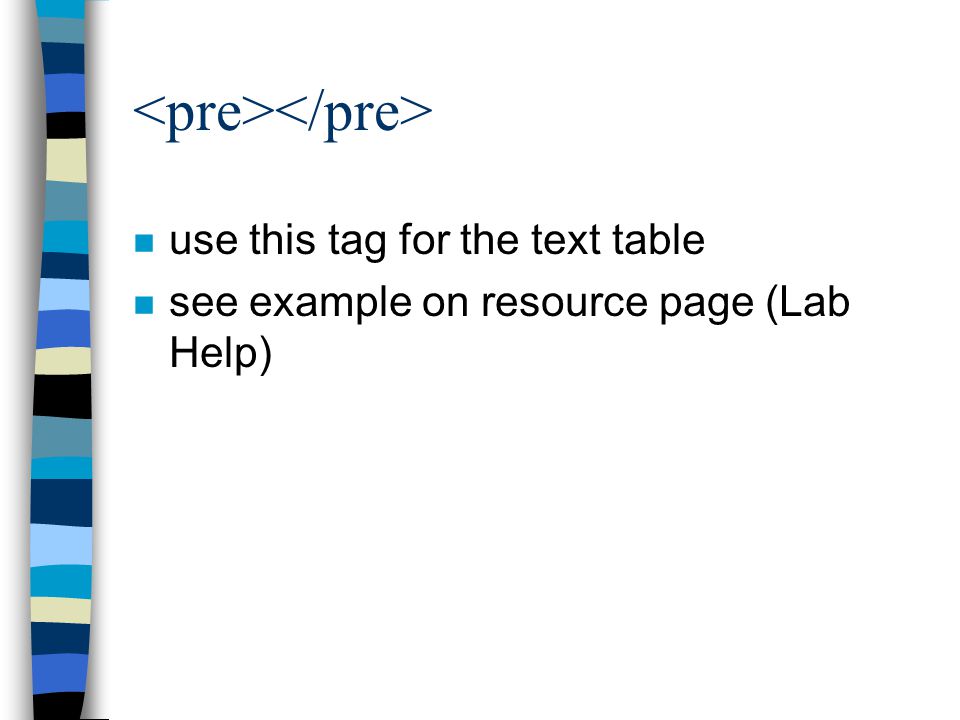This screenshot has width=960, height=720.
Task: Click the word 'example' in second bullet
Action: pos(330,305)
